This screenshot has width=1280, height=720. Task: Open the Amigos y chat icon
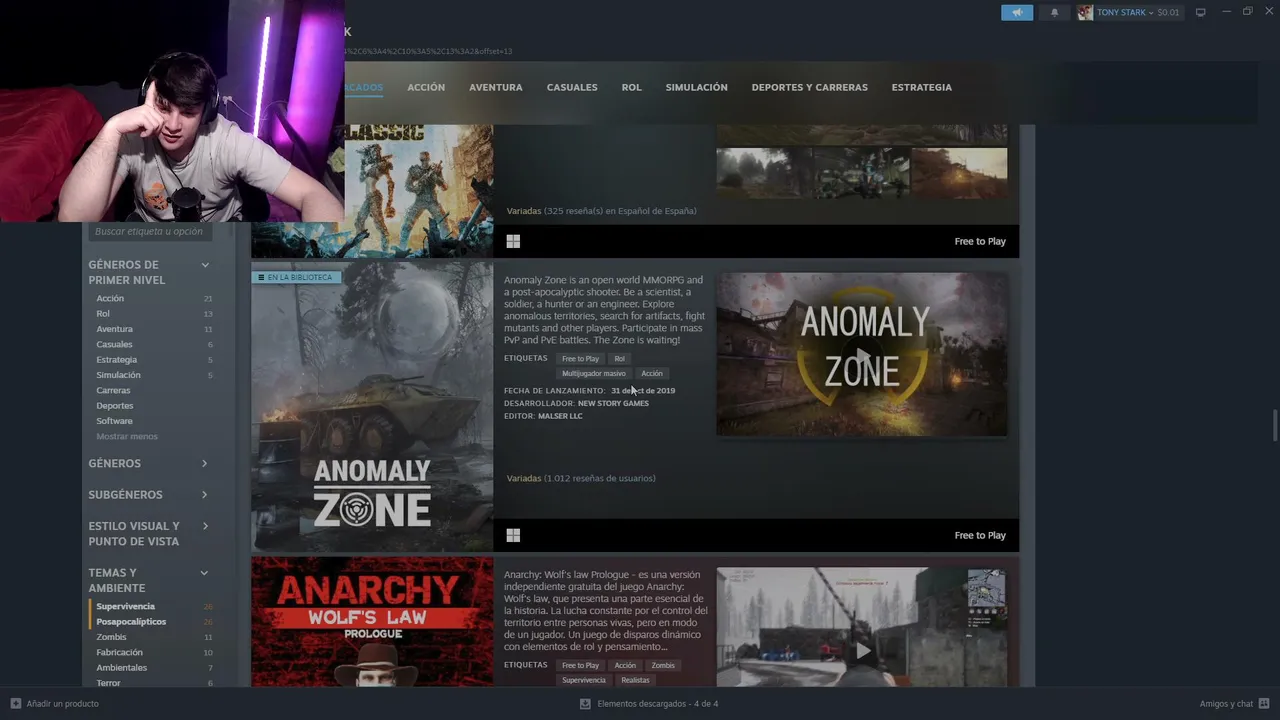(x=1264, y=703)
